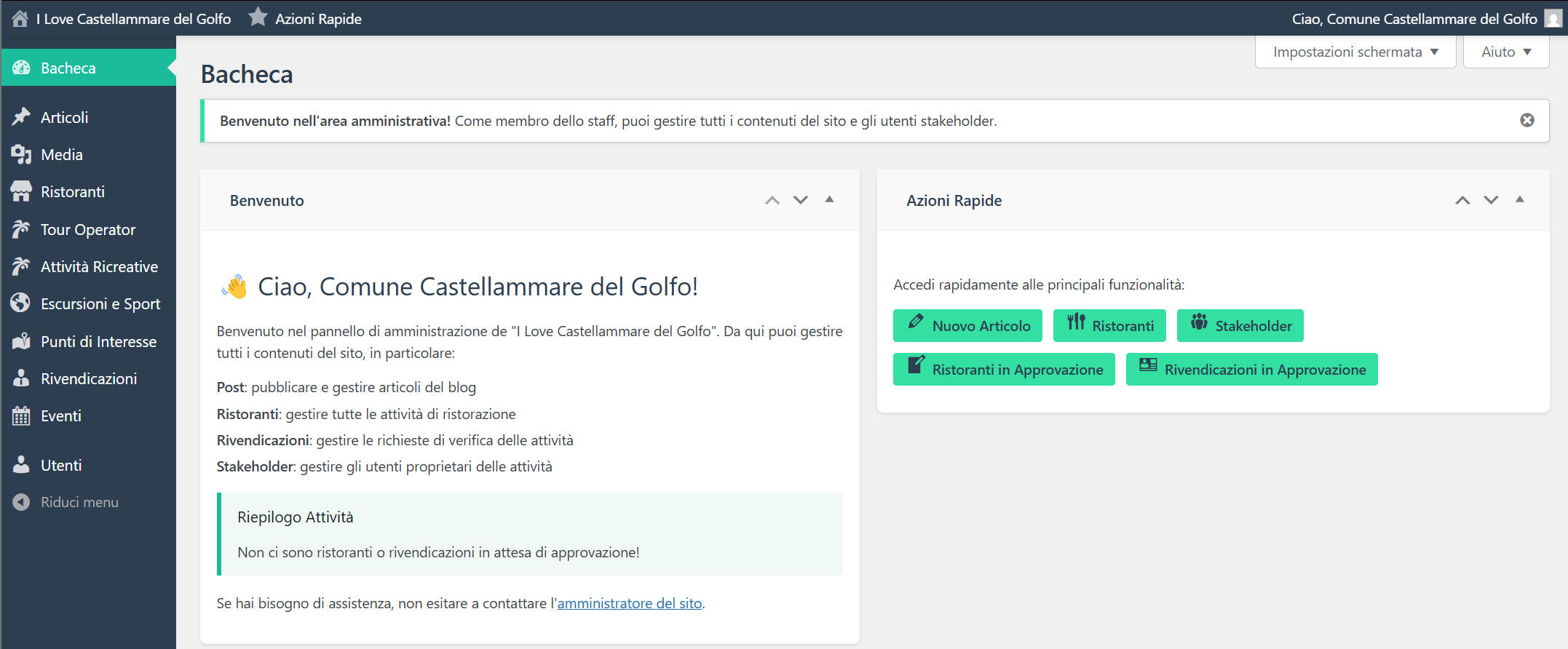This screenshot has width=1568, height=649.
Task: Click the Benvenuto panel title
Action: (267, 200)
